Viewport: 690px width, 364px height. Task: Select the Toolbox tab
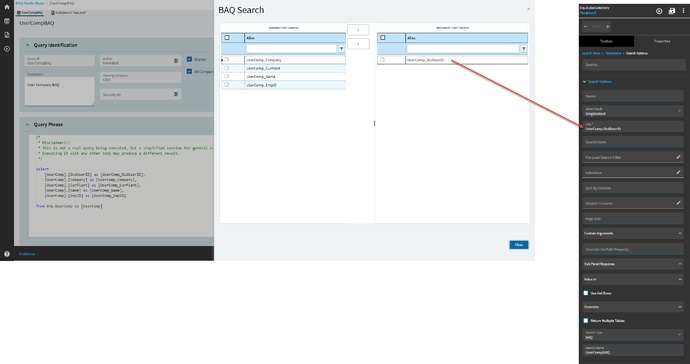[x=606, y=41]
